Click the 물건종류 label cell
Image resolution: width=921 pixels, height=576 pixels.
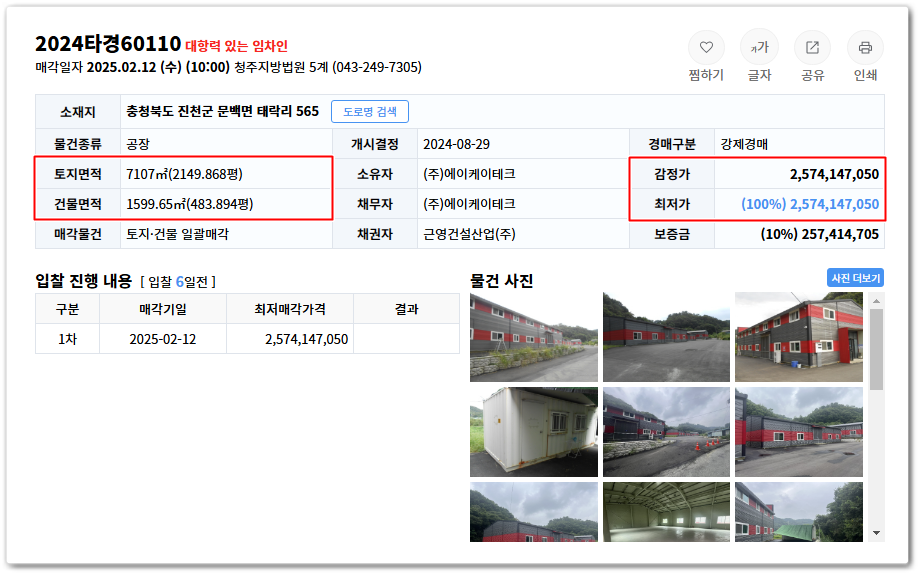(78, 144)
